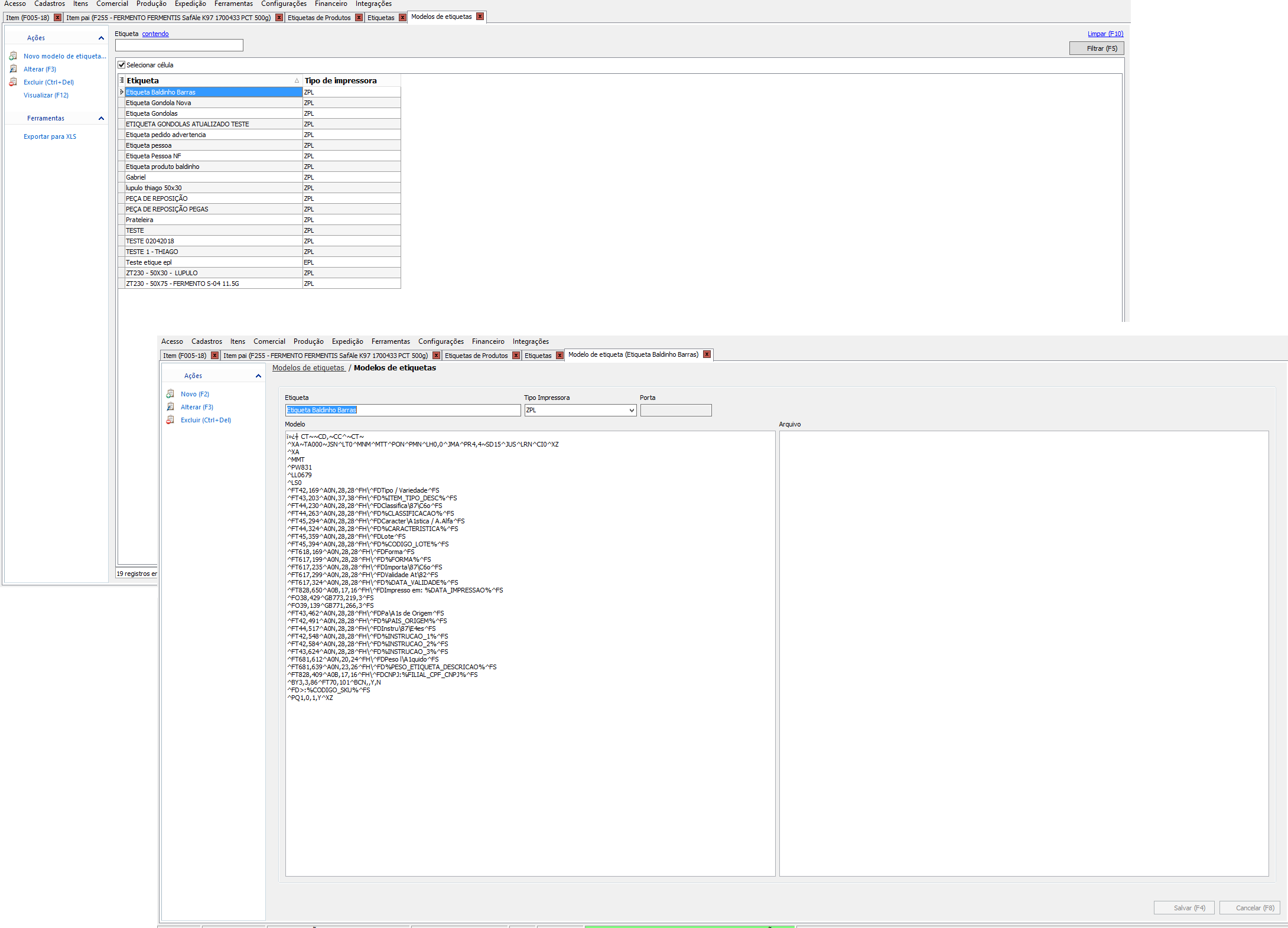Open the Integrações menu in front window
The height and width of the screenshot is (928, 1288).
pyautogui.click(x=531, y=341)
